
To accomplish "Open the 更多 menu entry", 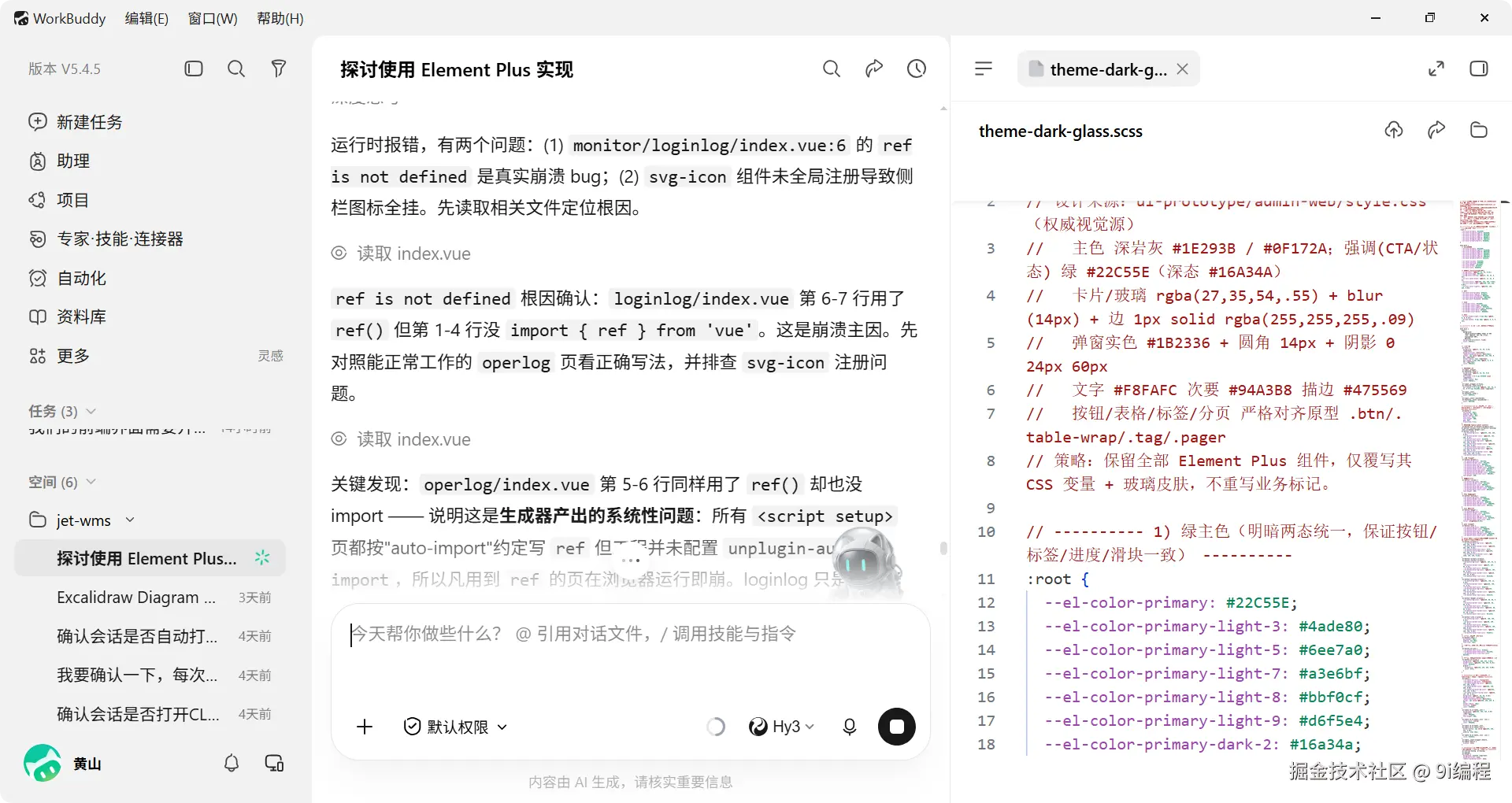I will tap(59, 356).
